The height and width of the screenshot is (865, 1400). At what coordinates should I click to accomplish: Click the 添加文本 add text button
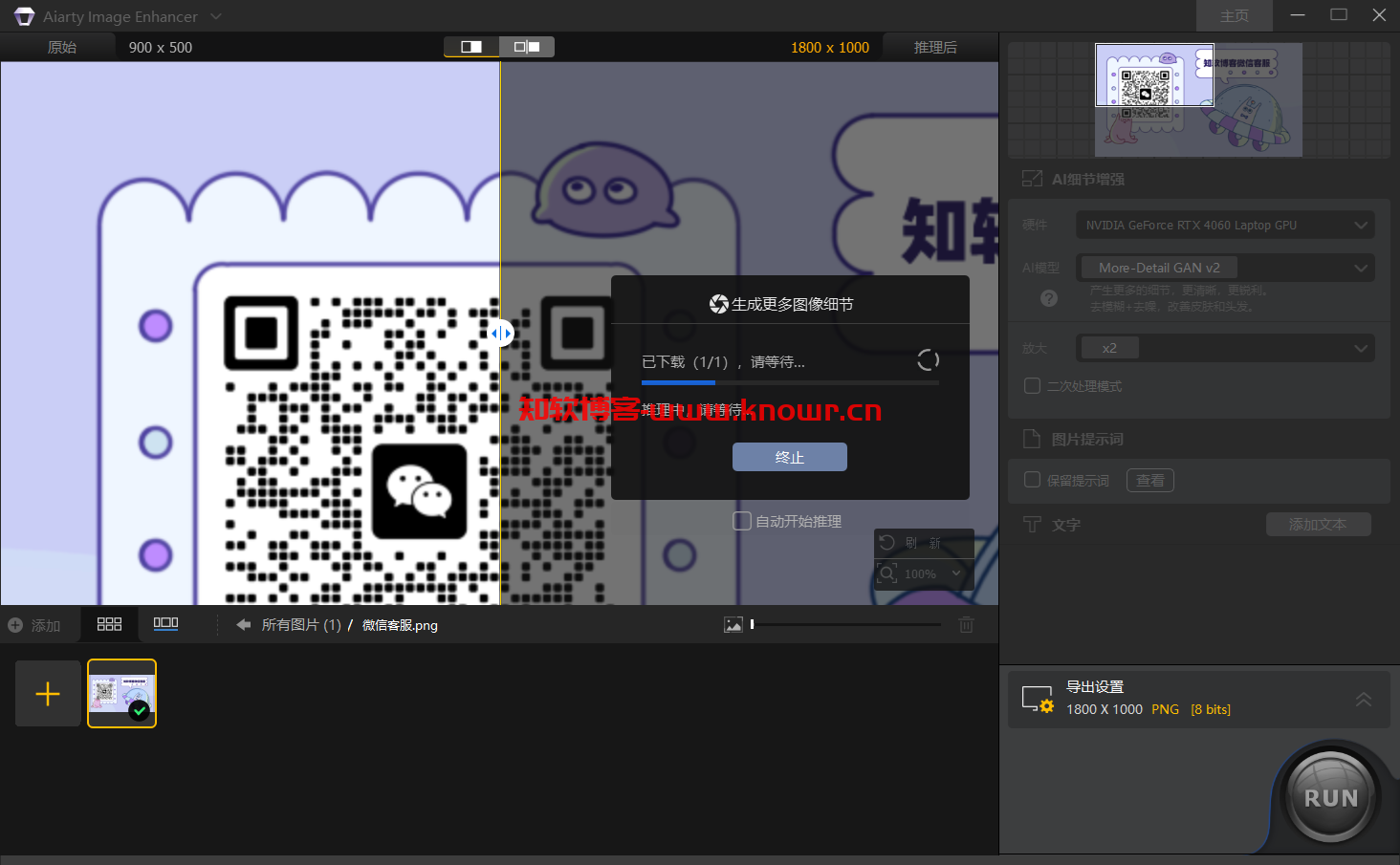coord(1318,524)
